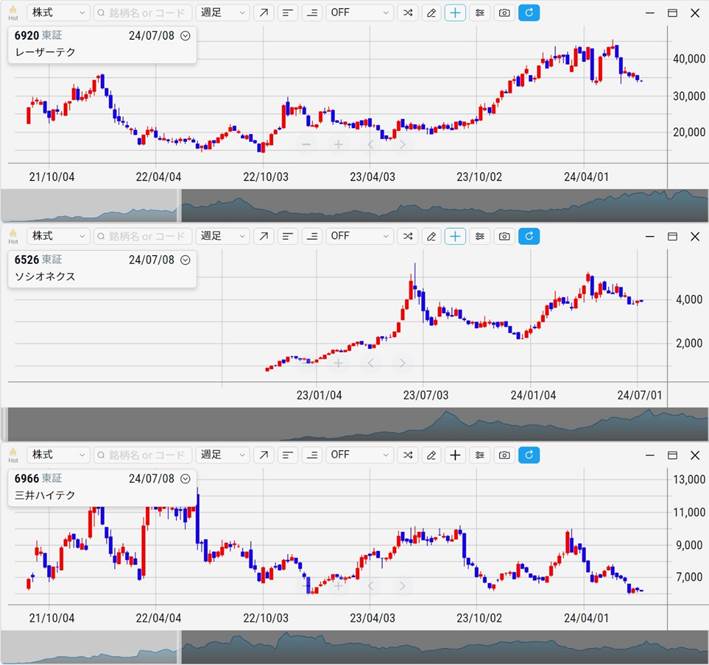Click the Hot flame icon in the Lasertec panel
Image resolution: width=709 pixels, height=665 pixels.
pos(13,12)
